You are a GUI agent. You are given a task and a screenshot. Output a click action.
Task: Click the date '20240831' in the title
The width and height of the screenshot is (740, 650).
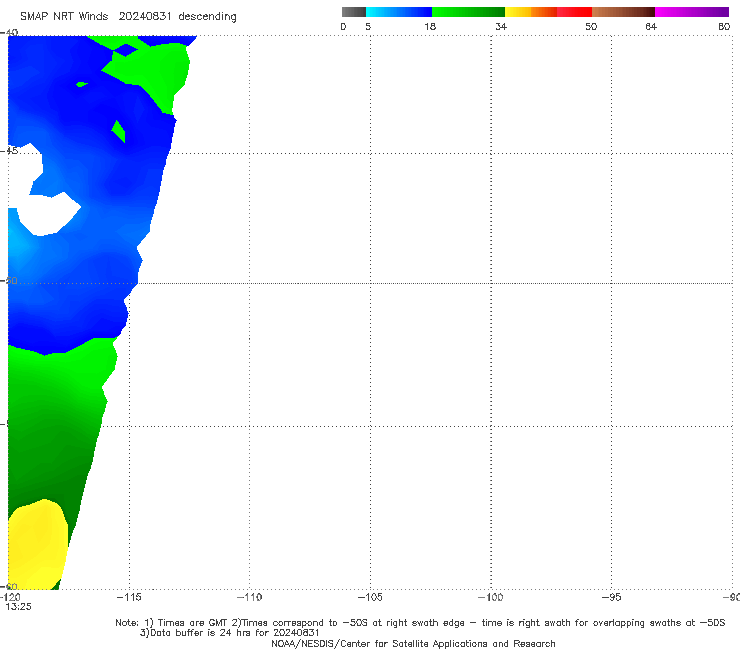tap(145, 17)
